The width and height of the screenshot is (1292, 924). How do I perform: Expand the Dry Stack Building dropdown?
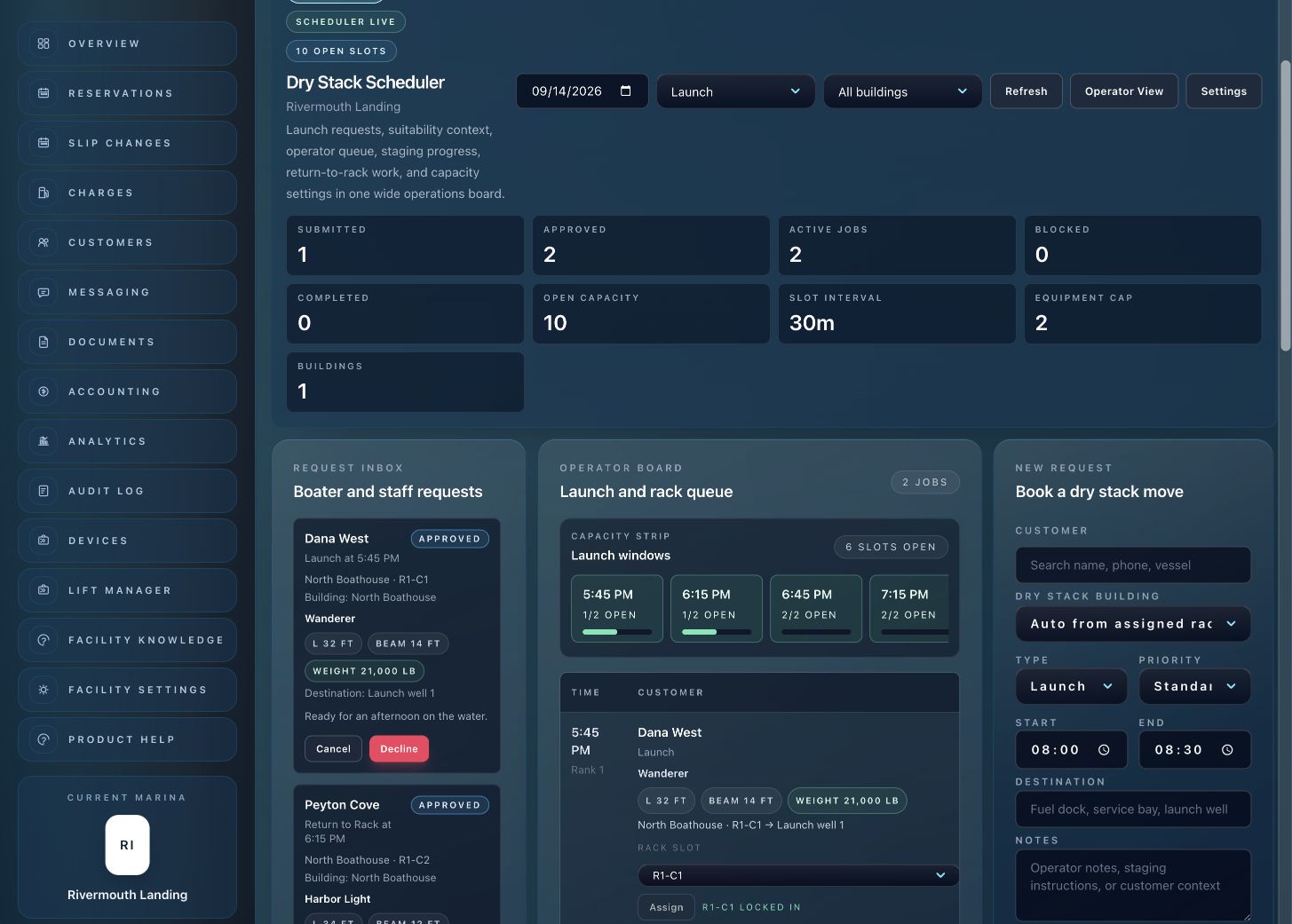(x=1133, y=624)
